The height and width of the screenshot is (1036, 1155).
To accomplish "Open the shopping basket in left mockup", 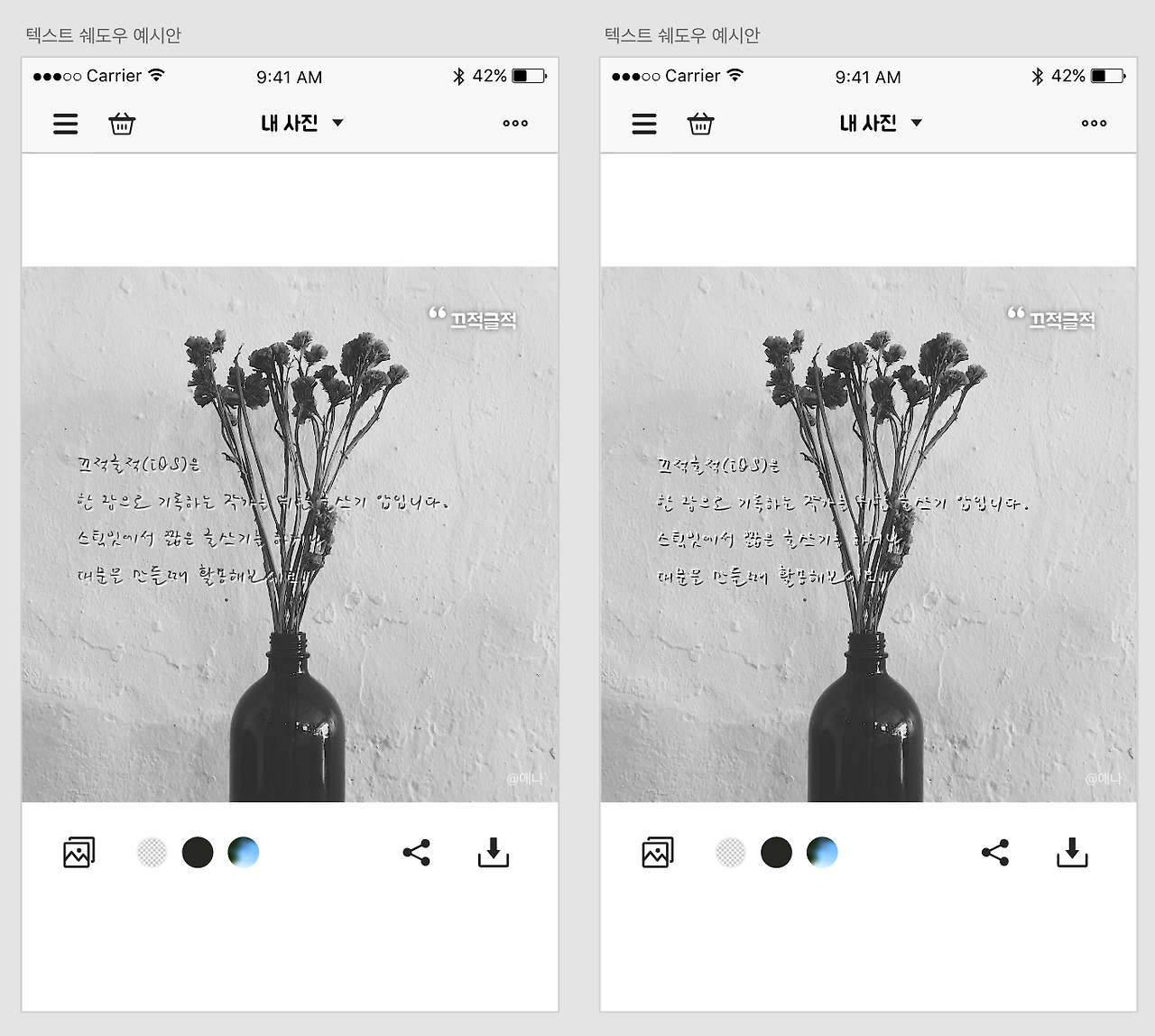I will pyautogui.click(x=122, y=124).
